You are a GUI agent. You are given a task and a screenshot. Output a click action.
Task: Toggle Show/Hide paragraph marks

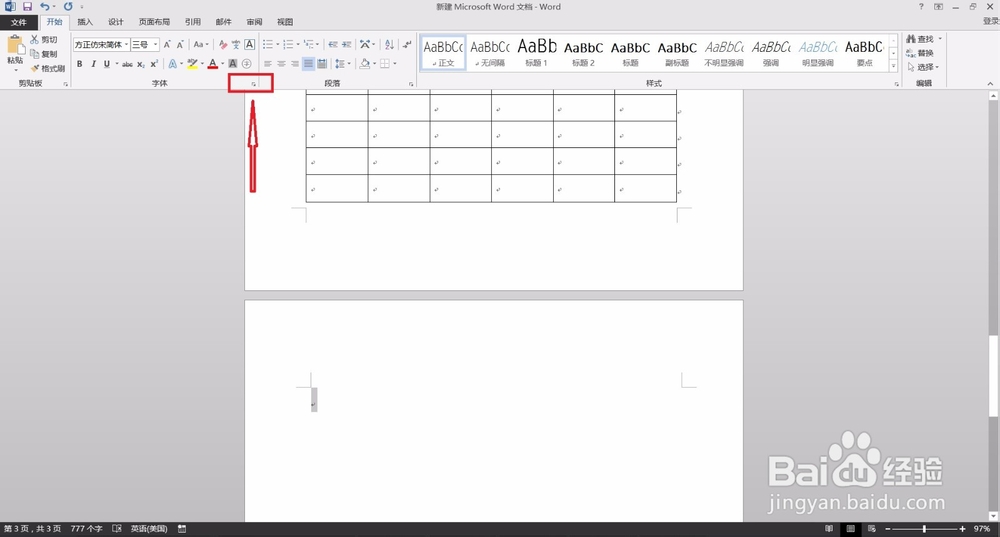point(407,45)
